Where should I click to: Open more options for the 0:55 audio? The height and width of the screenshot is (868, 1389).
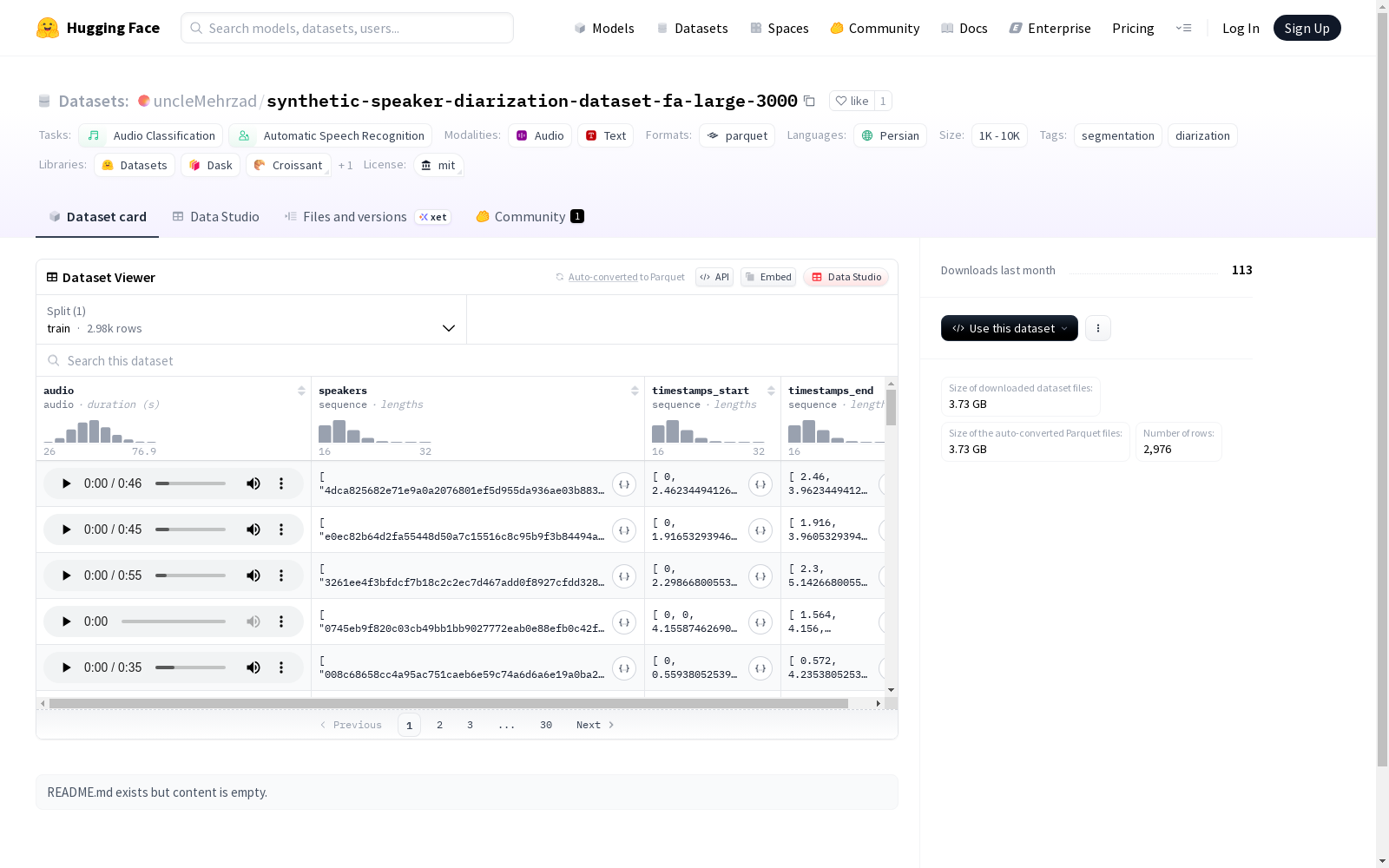click(x=281, y=575)
